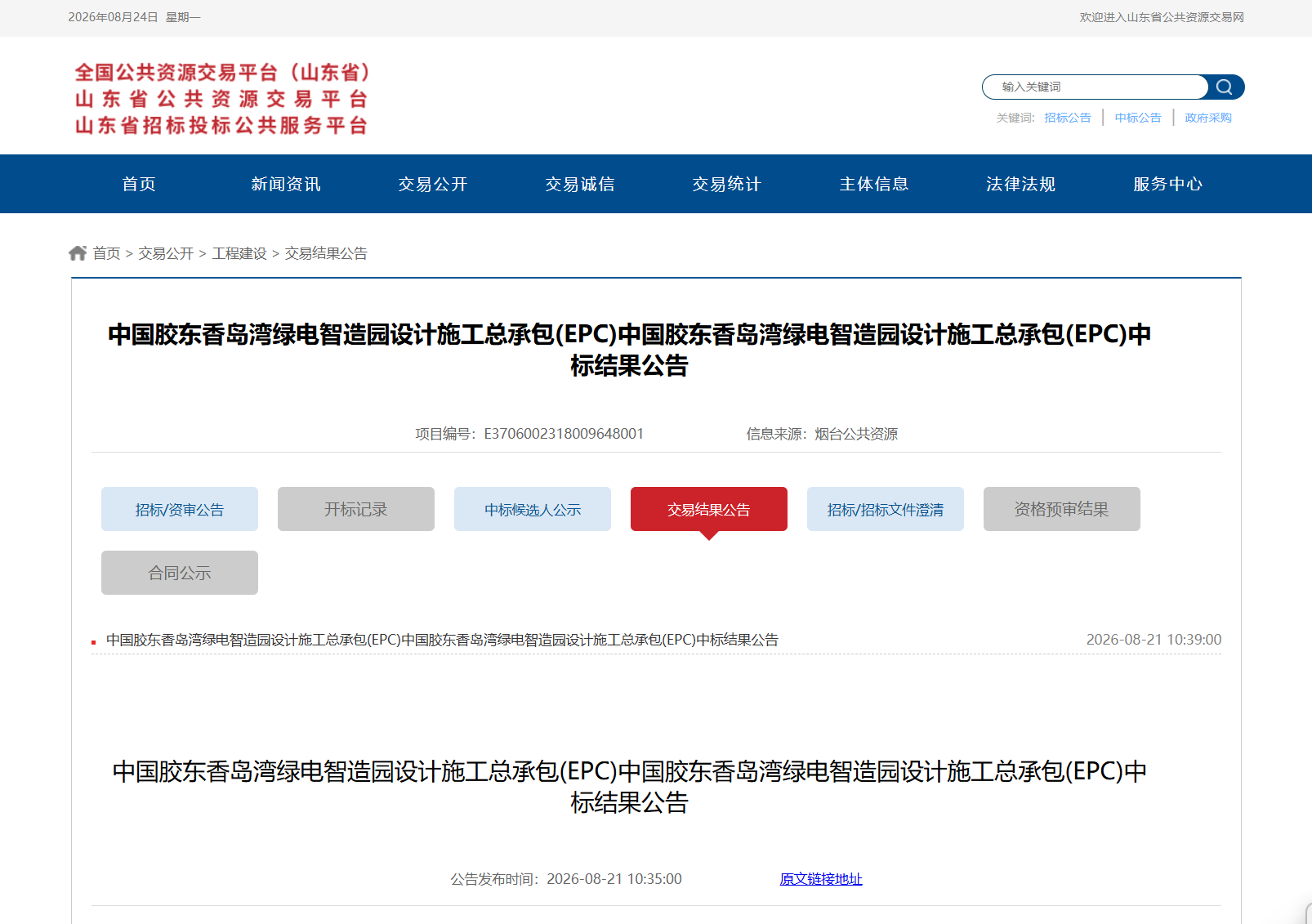Open the 中标结果公告 list entry
The height and width of the screenshot is (924, 1312).
pos(442,640)
